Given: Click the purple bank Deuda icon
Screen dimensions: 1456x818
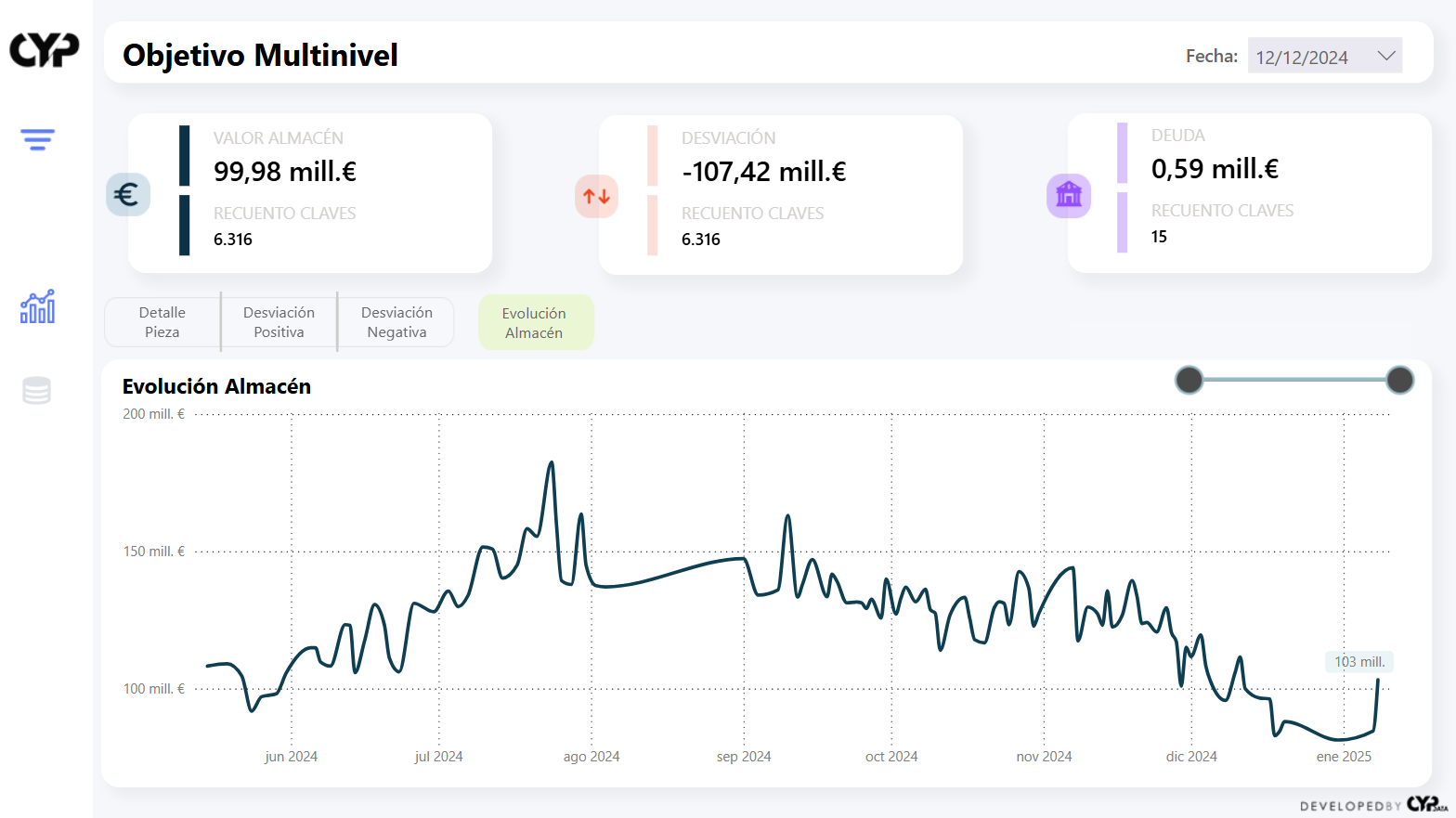Looking at the screenshot, I should click(x=1068, y=195).
